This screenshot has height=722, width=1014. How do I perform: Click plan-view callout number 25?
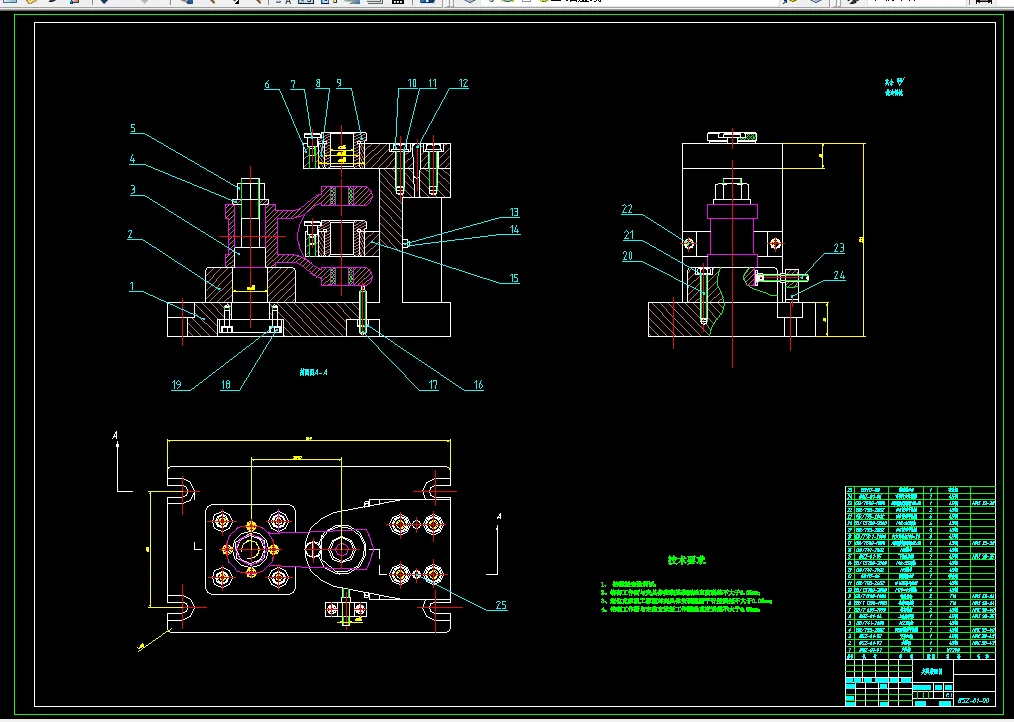tap(501, 606)
